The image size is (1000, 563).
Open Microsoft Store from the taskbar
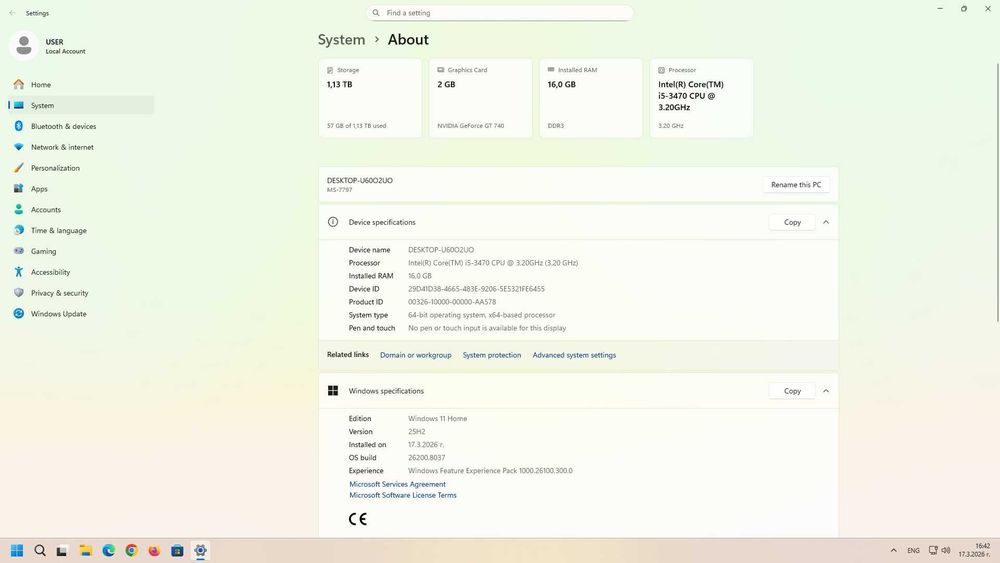pos(177,550)
